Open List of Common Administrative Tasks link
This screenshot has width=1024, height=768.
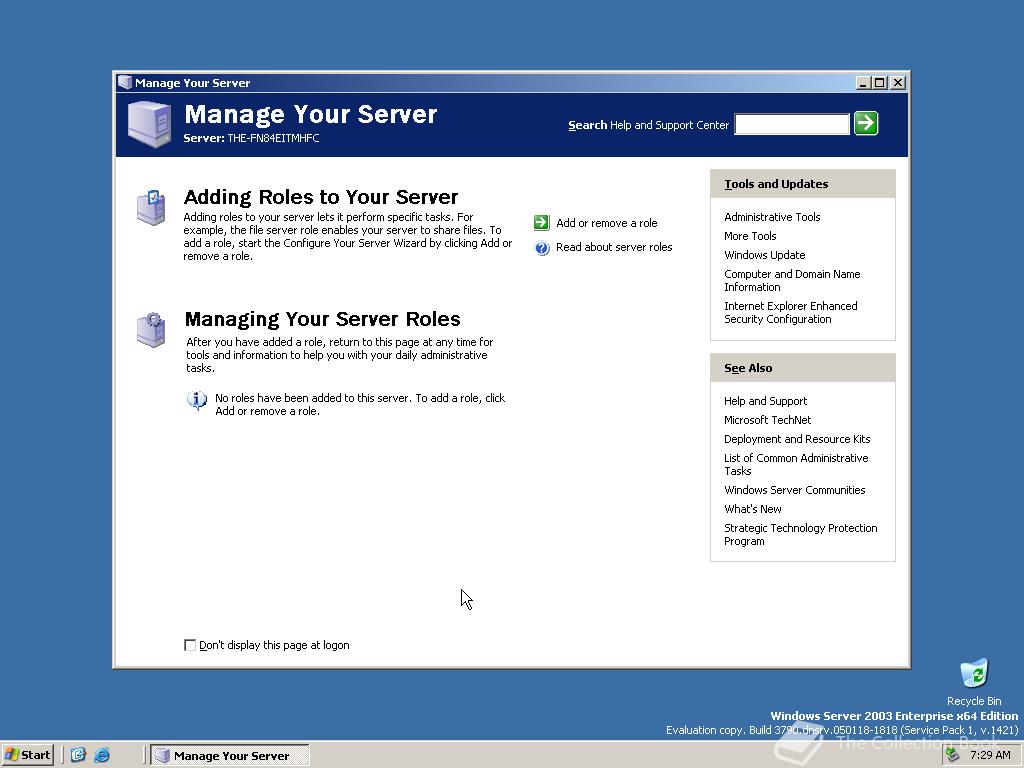click(x=795, y=464)
